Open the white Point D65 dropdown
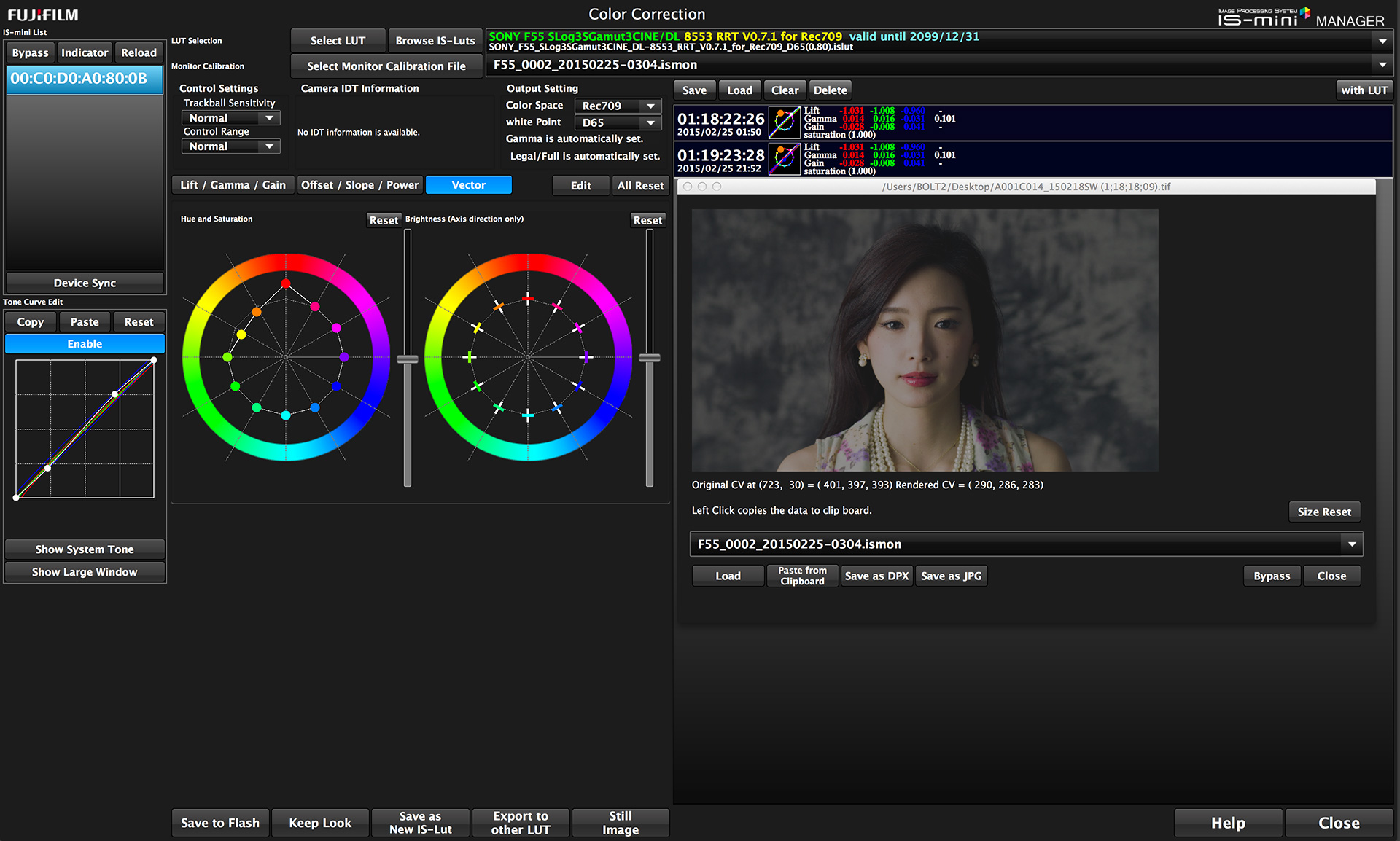The image size is (1400, 841). (618, 122)
